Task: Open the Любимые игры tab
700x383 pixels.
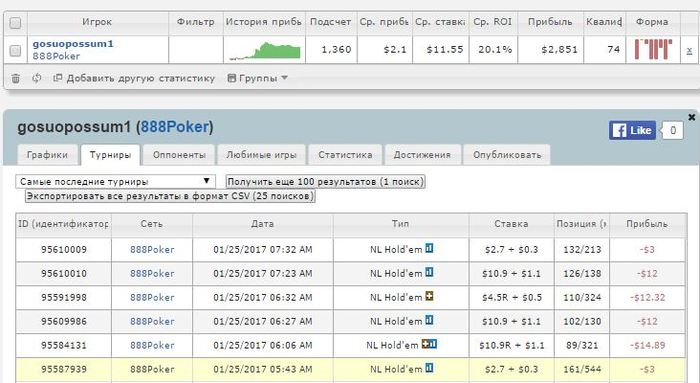Action: click(261, 155)
